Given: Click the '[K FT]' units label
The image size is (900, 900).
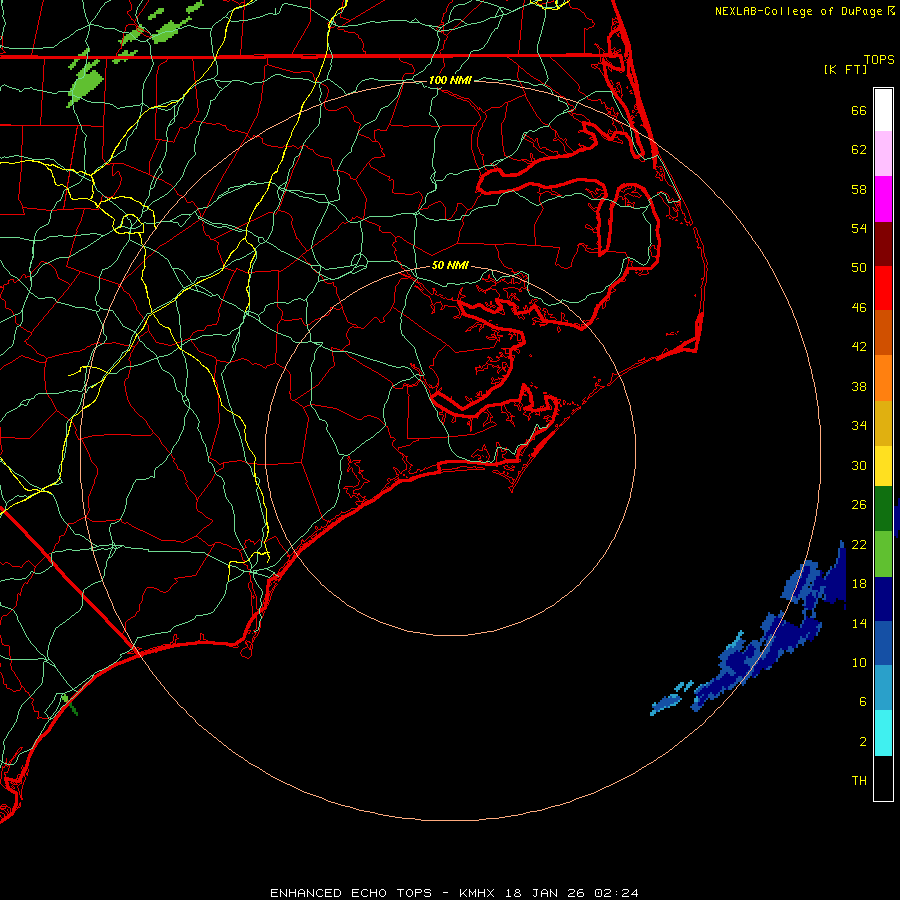Looking at the screenshot, I should coord(845,69).
